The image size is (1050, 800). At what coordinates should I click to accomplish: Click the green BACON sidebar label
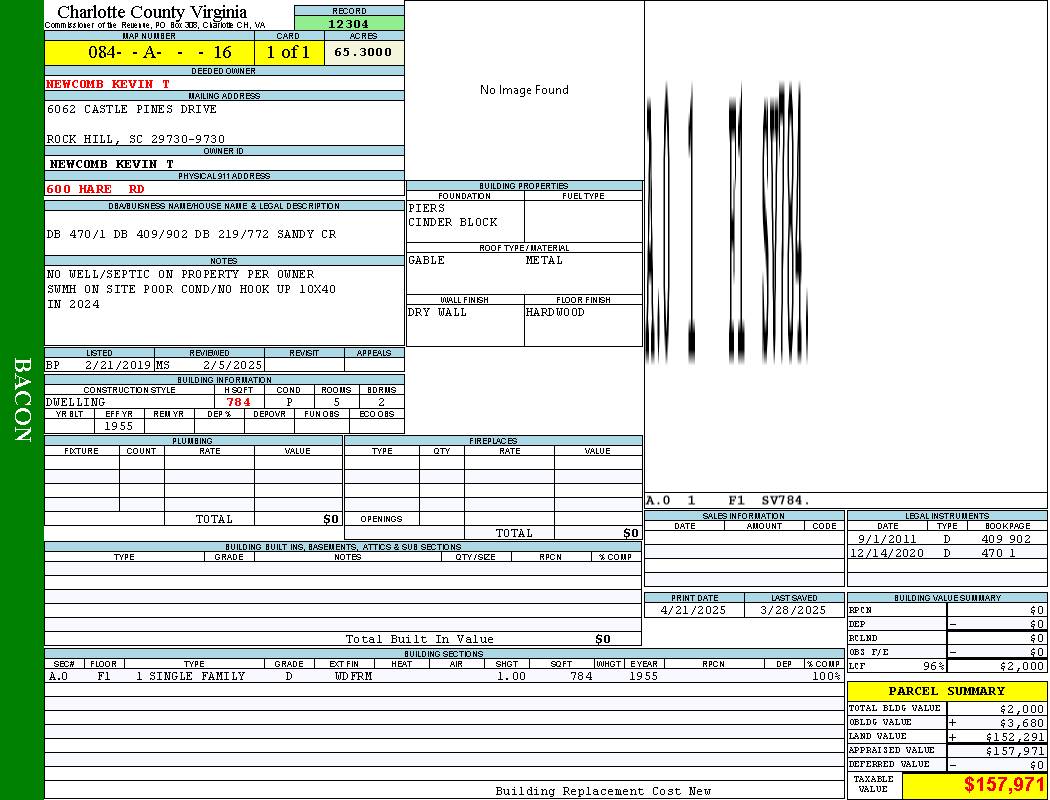[22, 400]
